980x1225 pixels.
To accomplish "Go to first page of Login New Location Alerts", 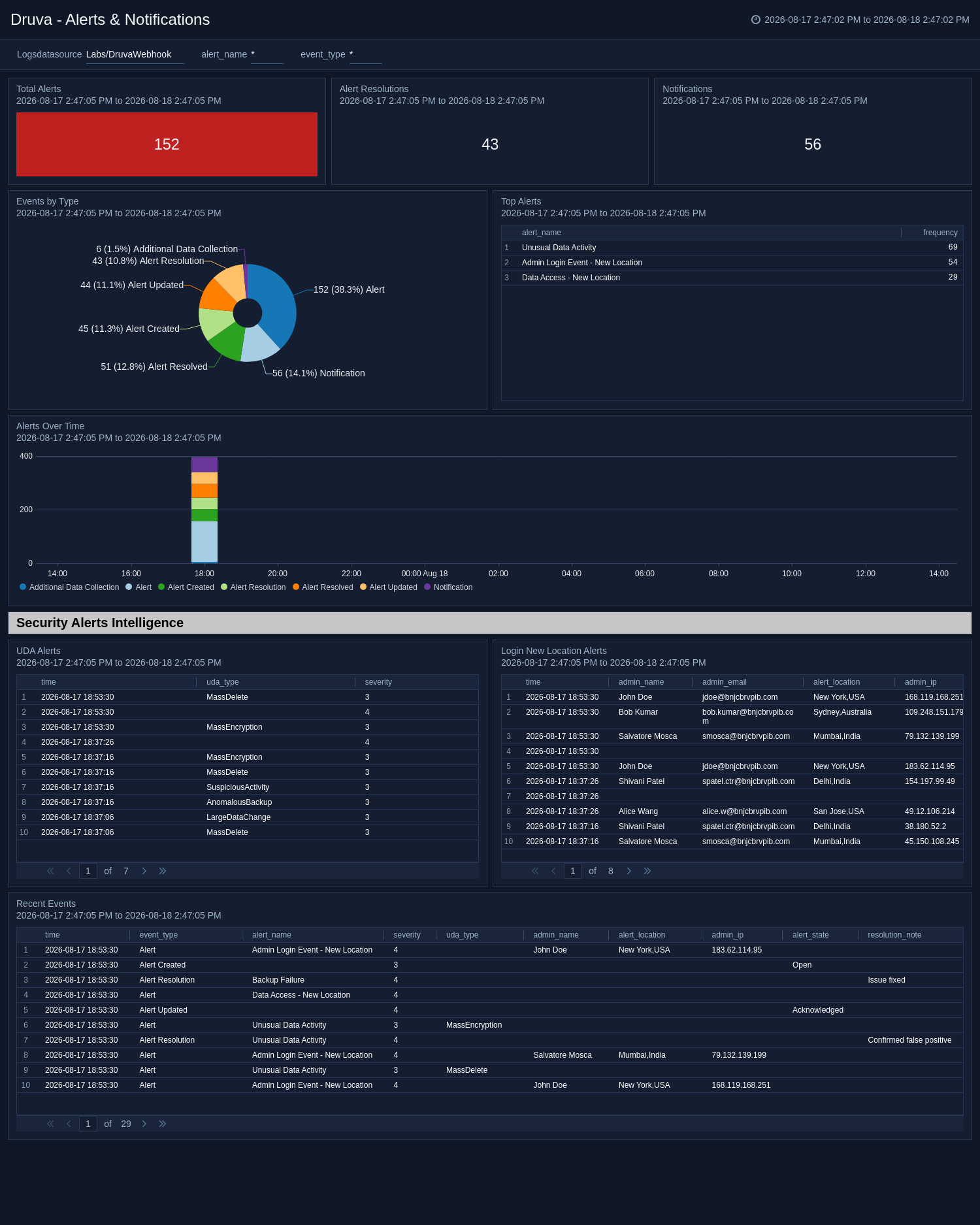I will coord(535,871).
